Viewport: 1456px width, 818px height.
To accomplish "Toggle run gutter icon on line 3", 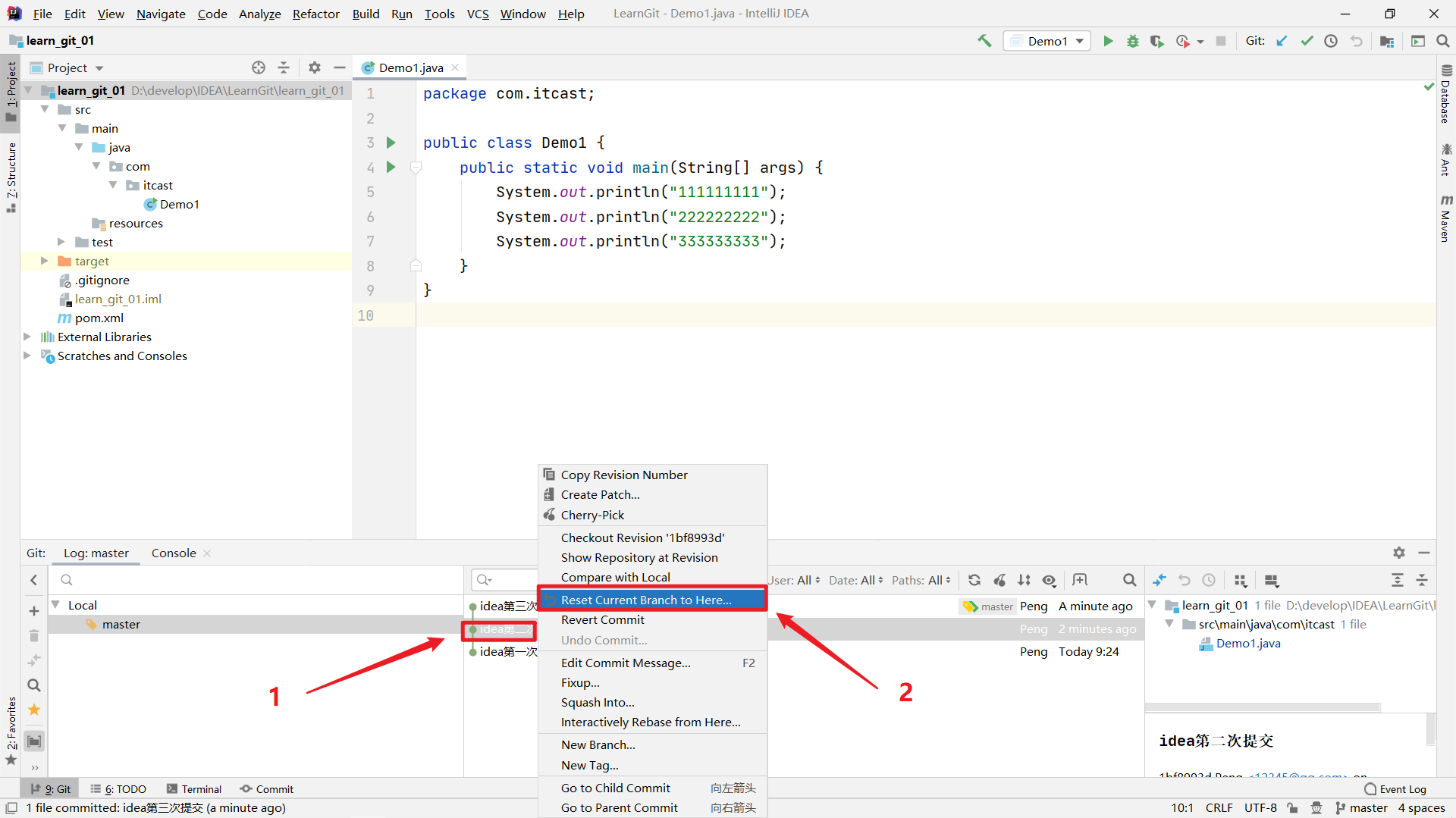I will click(391, 143).
